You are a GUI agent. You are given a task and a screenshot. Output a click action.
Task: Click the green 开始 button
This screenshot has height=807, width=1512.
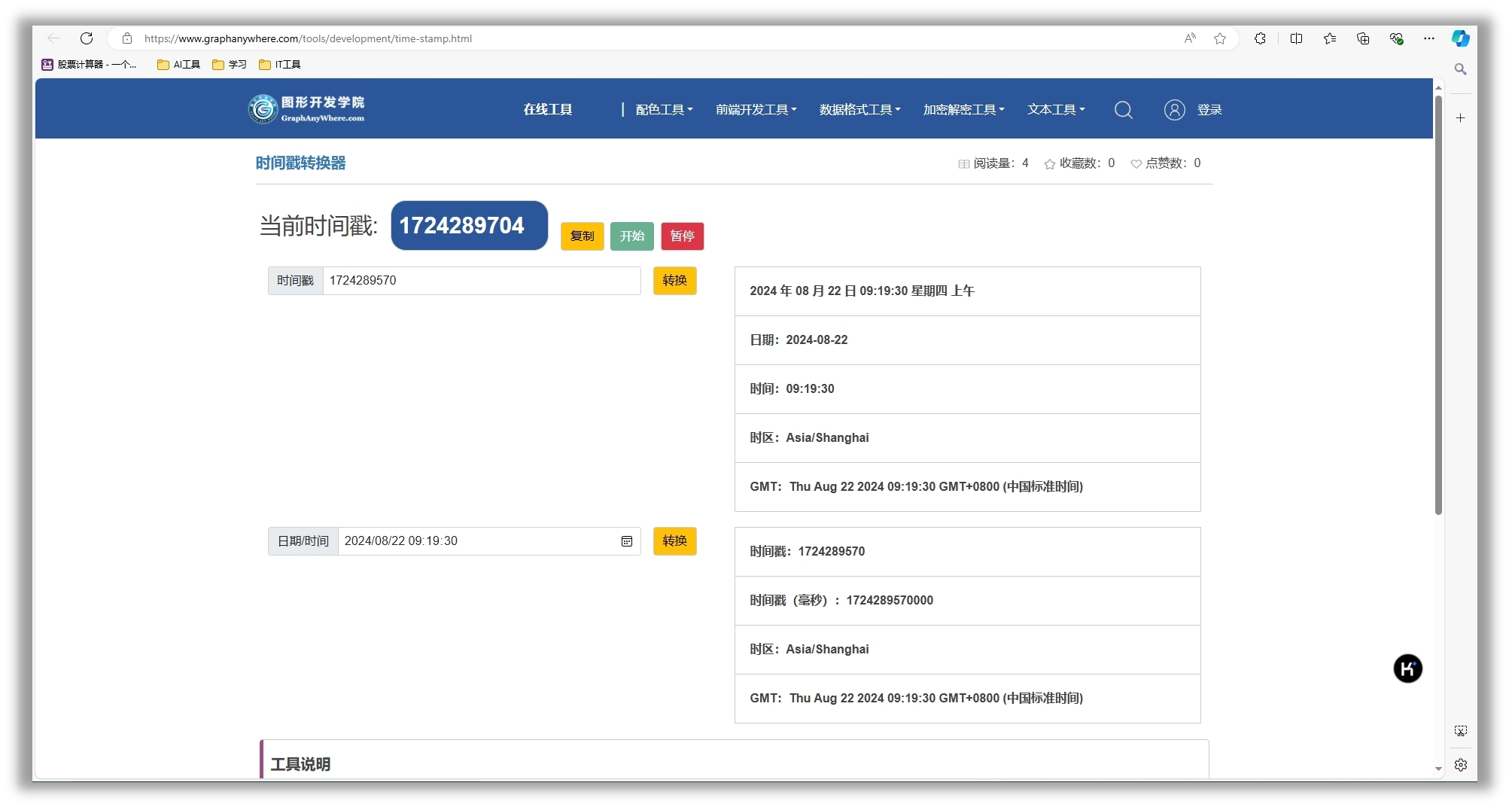(x=631, y=236)
